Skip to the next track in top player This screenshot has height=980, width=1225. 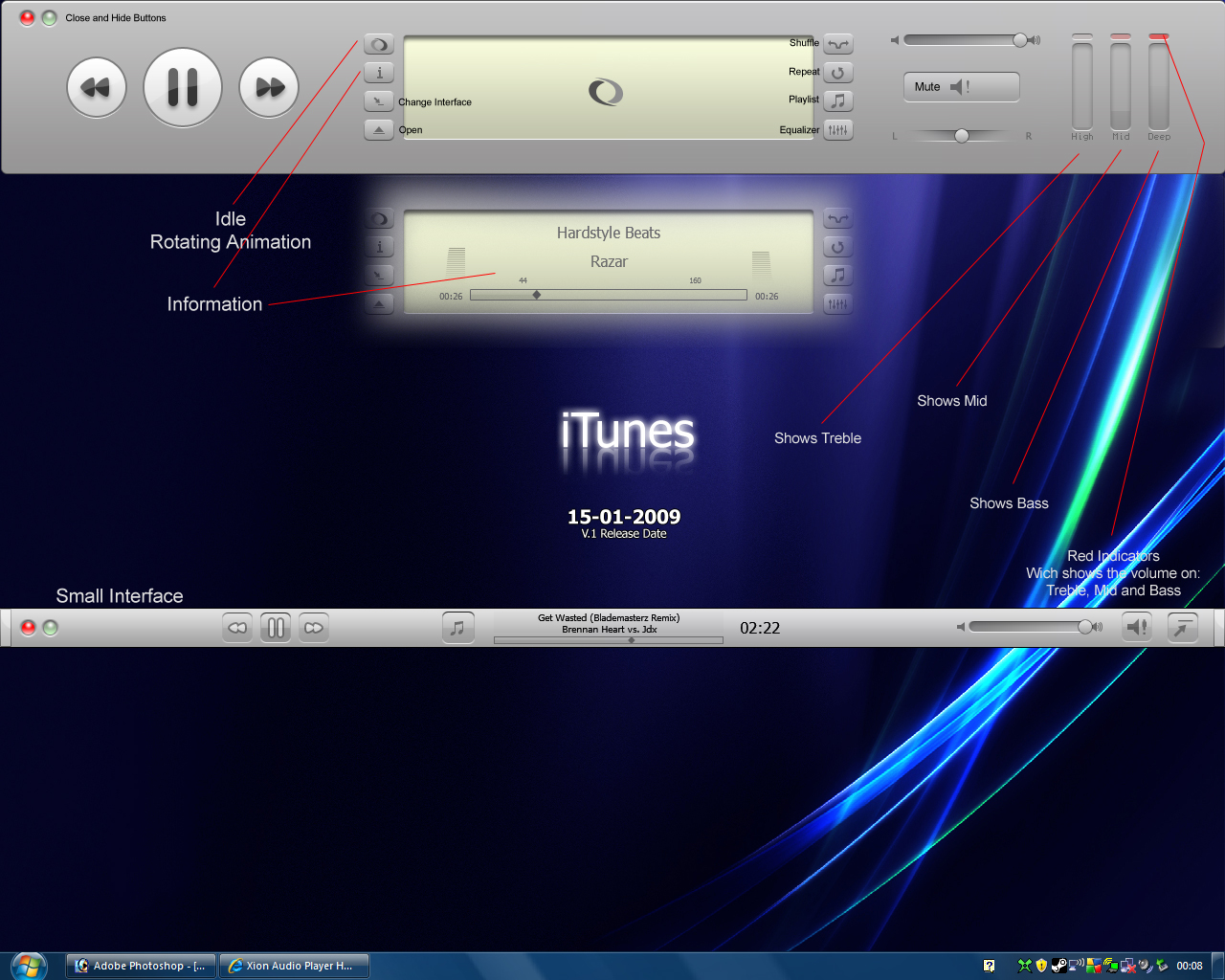(x=269, y=88)
